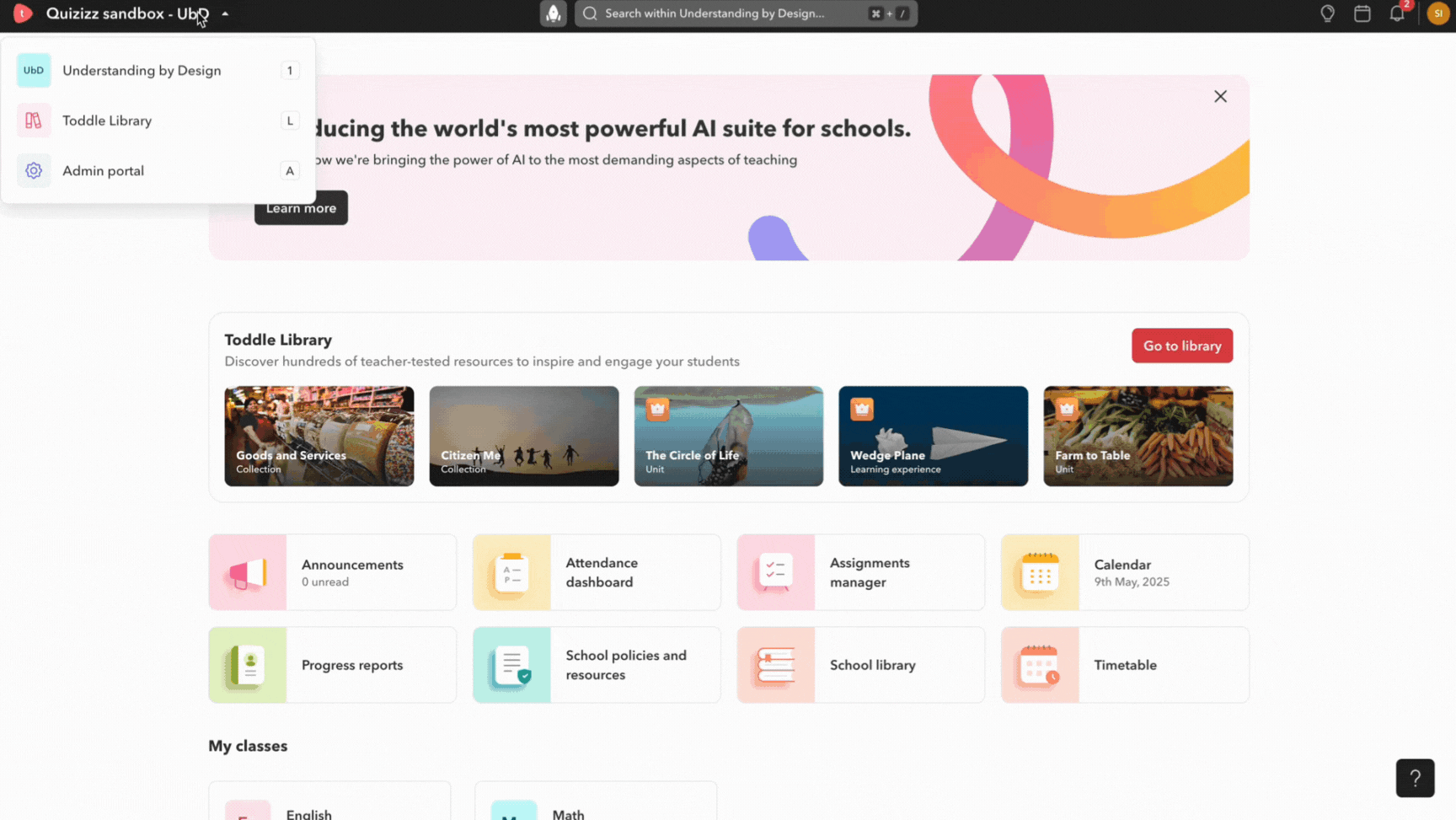Image resolution: width=1456 pixels, height=820 pixels.
Task: Click the Calendar tile grid icon
Action: [x=1040, y=572]
